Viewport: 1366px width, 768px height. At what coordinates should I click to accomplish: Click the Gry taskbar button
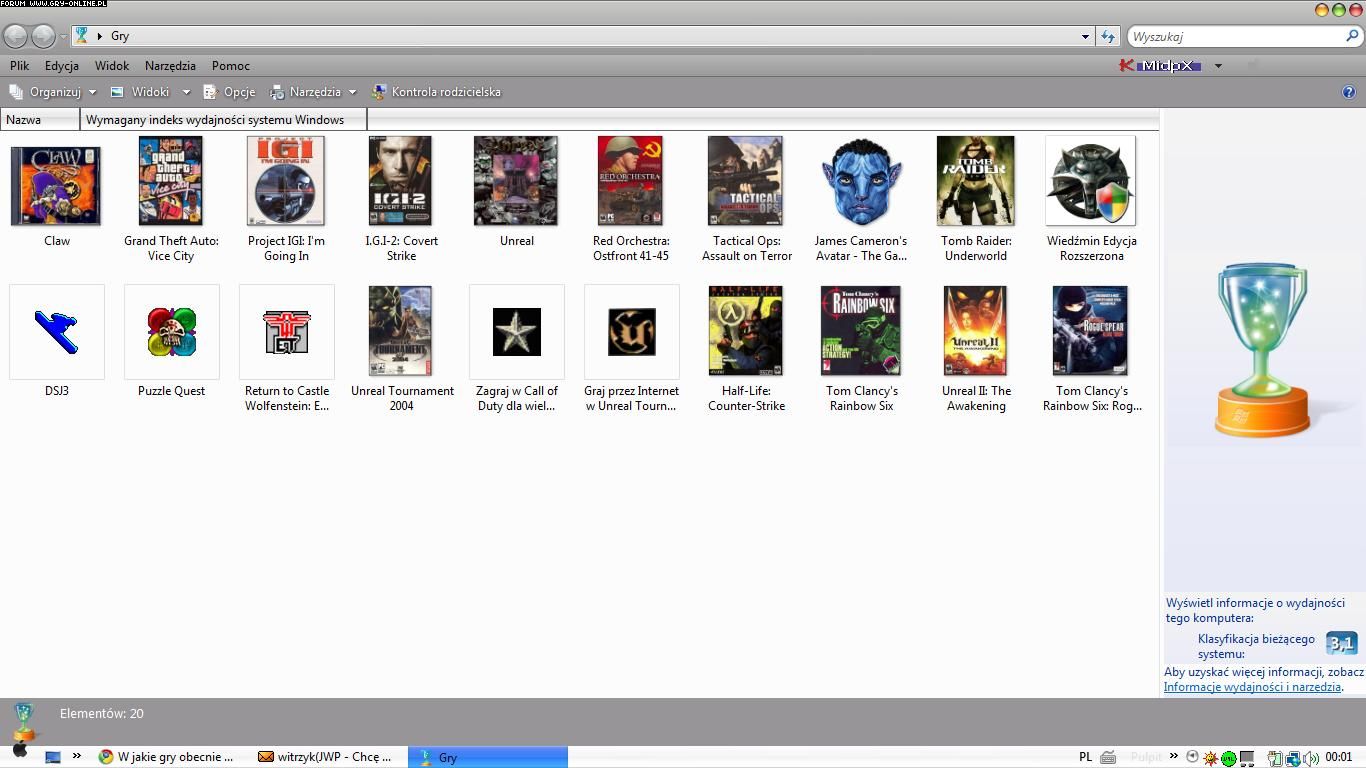(487, 757)
